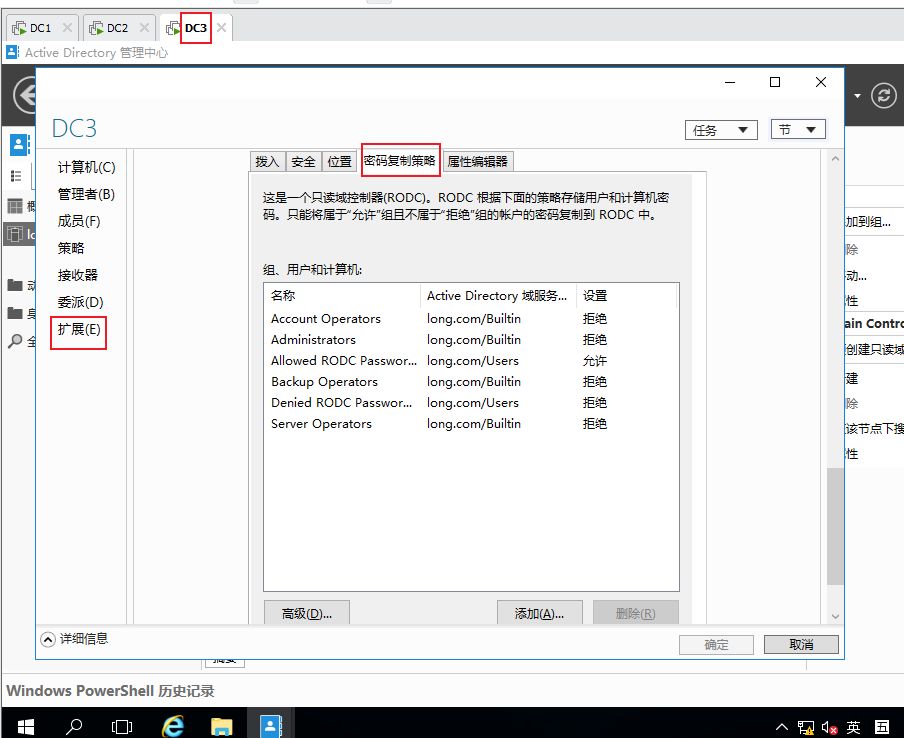This screenshot has height=738, width=904.
Task: Jump to the 扩展(E) section
Action: point(79,329)
